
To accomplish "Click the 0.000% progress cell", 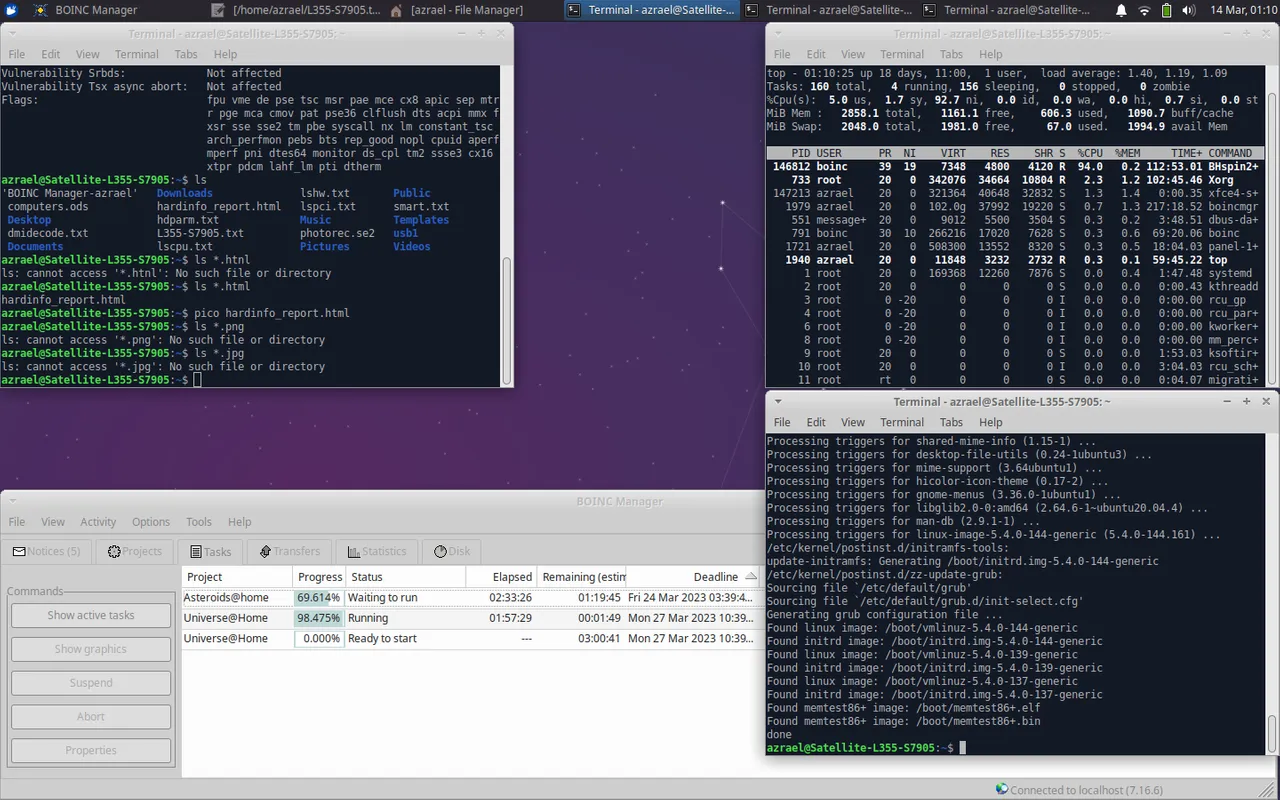I will click(x=319, y=638).
